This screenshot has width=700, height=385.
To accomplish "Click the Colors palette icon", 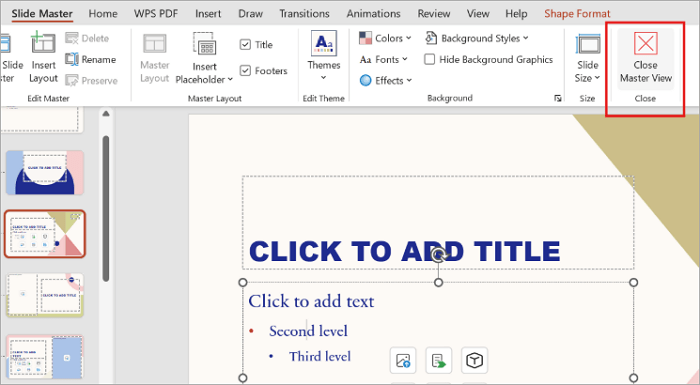I will pos(365,38).
